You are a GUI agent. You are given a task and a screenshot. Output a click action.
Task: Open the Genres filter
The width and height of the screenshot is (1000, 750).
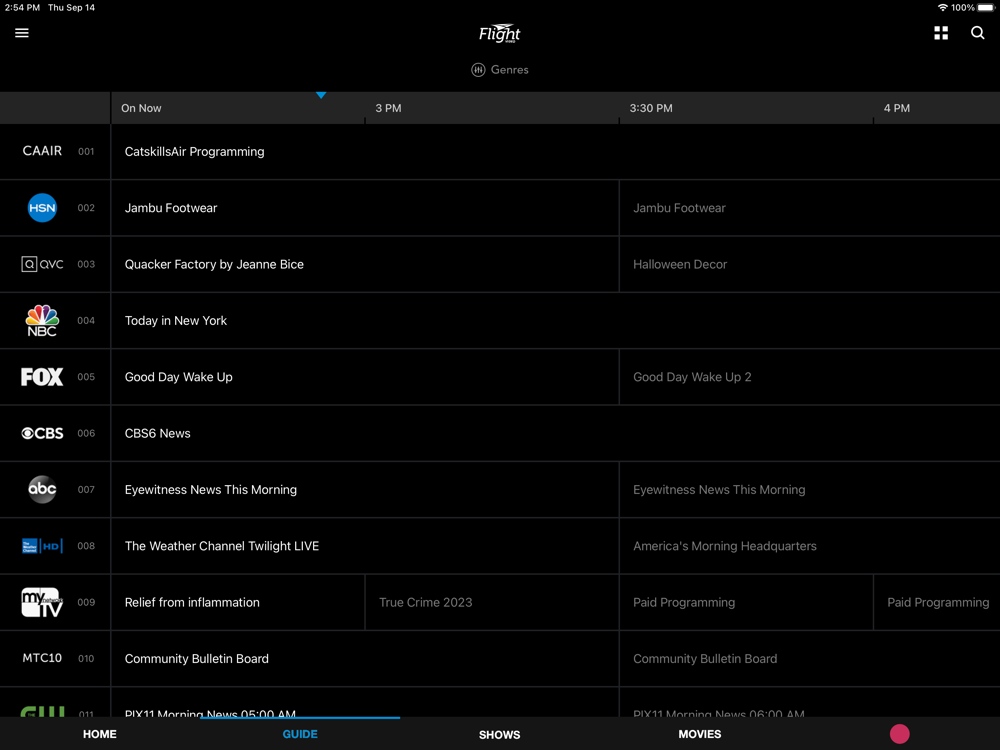pyautogui.click(x=499, y=70)
